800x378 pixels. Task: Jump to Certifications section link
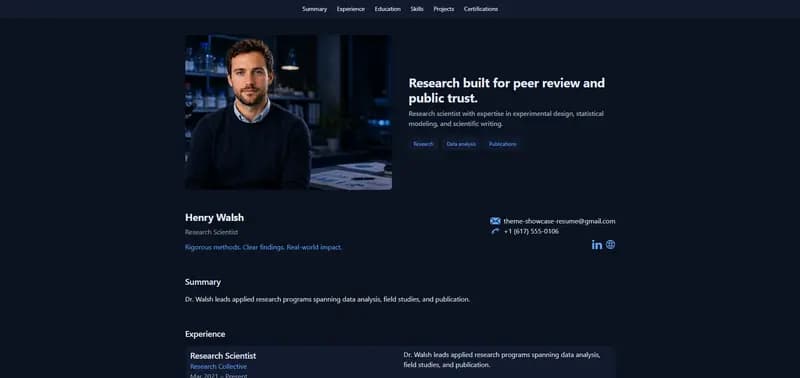[481, 9]
